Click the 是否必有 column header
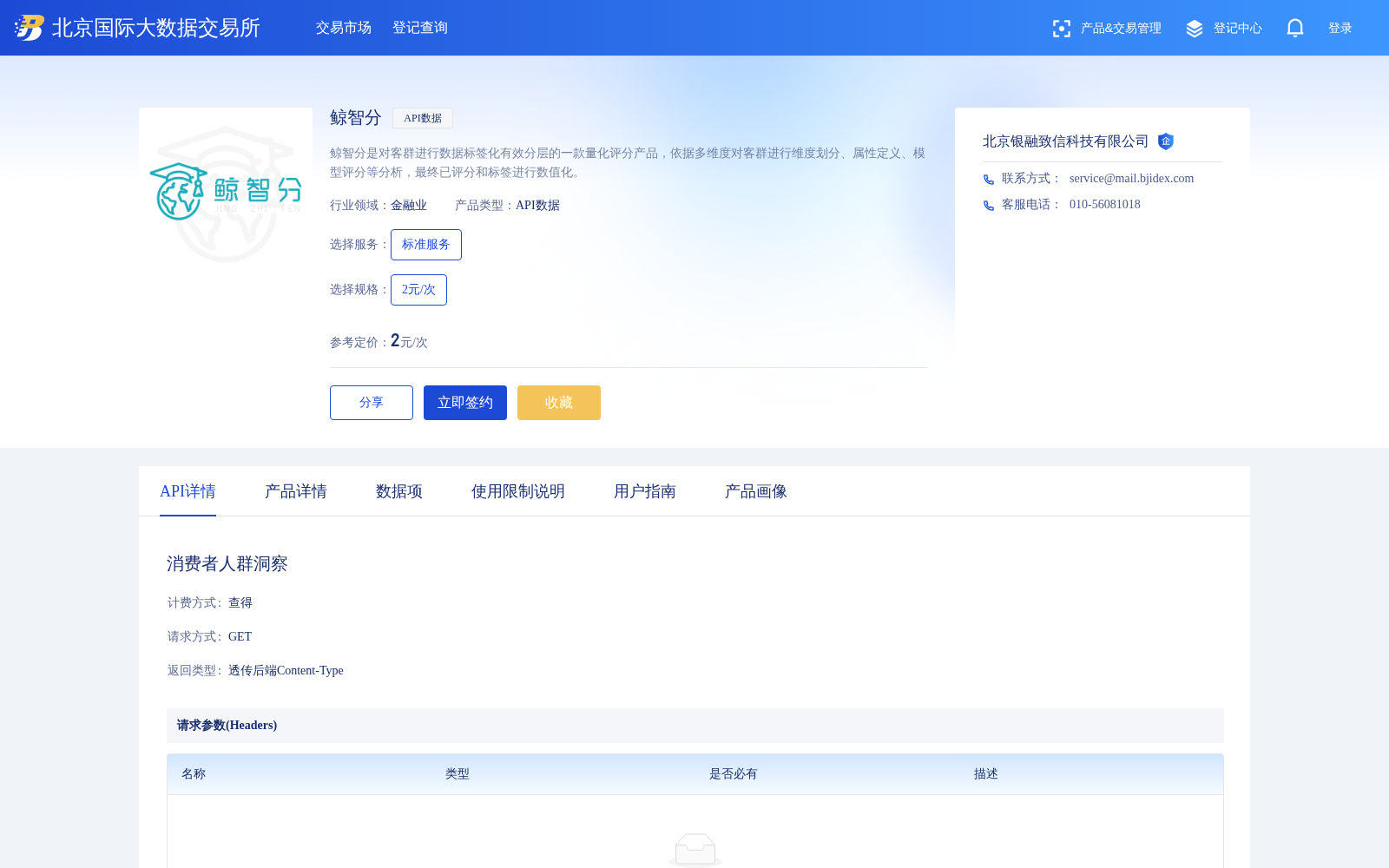1389x868 pixels. point(734,774)
